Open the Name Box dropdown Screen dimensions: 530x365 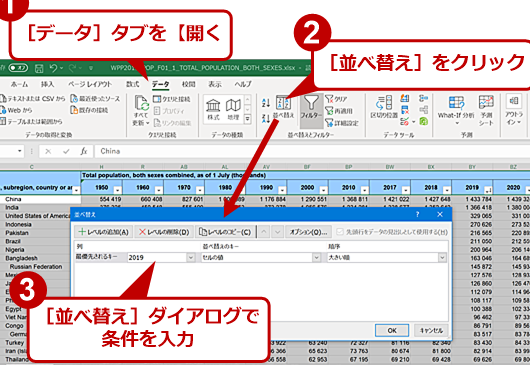[x=20, y=151]
